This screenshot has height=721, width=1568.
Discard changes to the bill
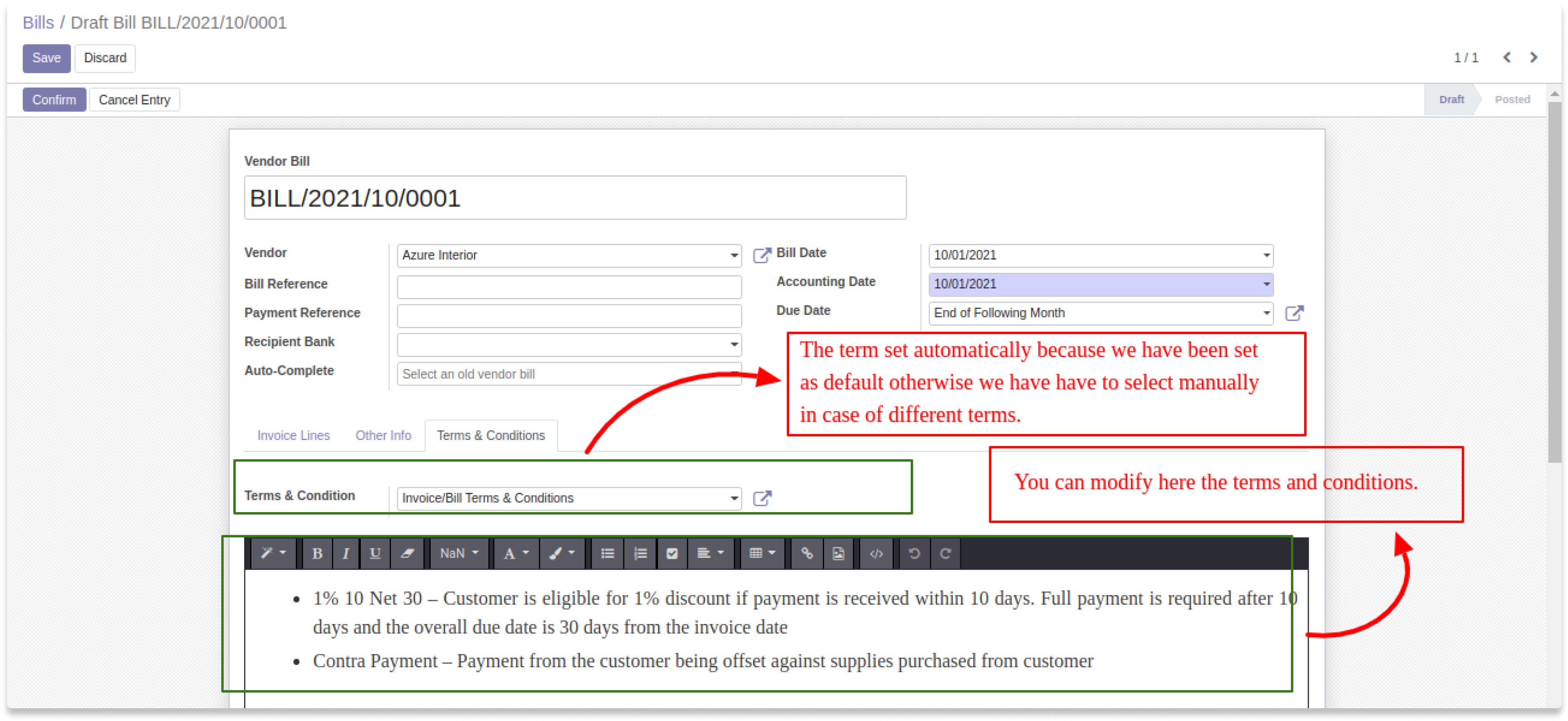105,58
